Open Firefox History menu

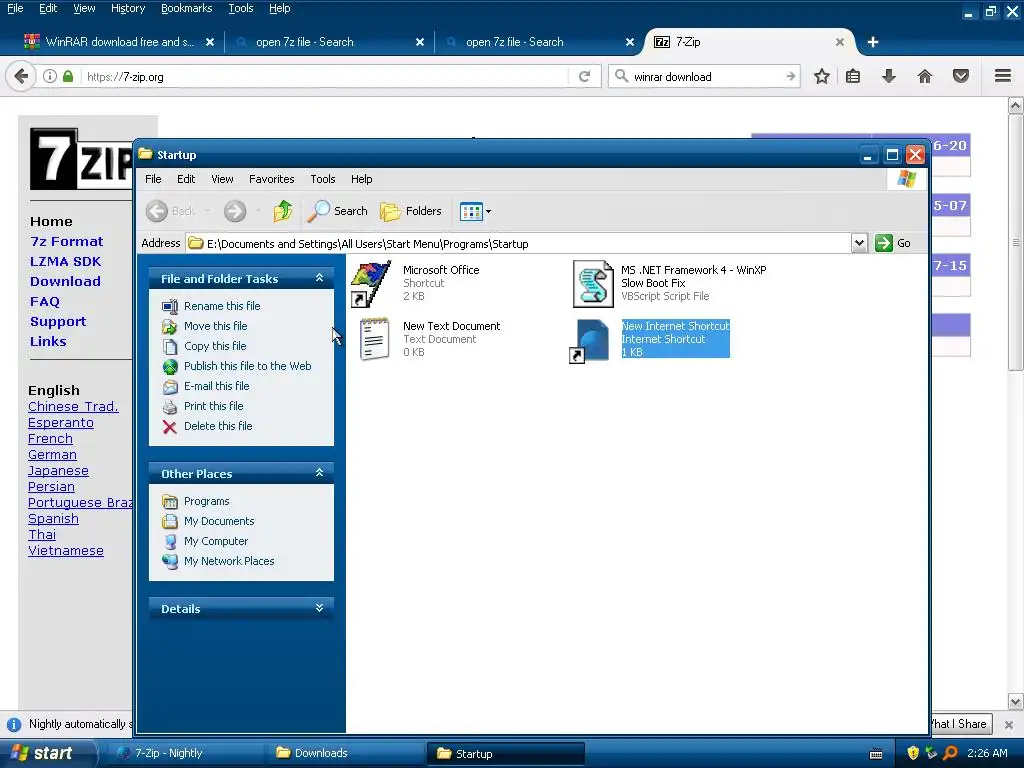(127, 8)
